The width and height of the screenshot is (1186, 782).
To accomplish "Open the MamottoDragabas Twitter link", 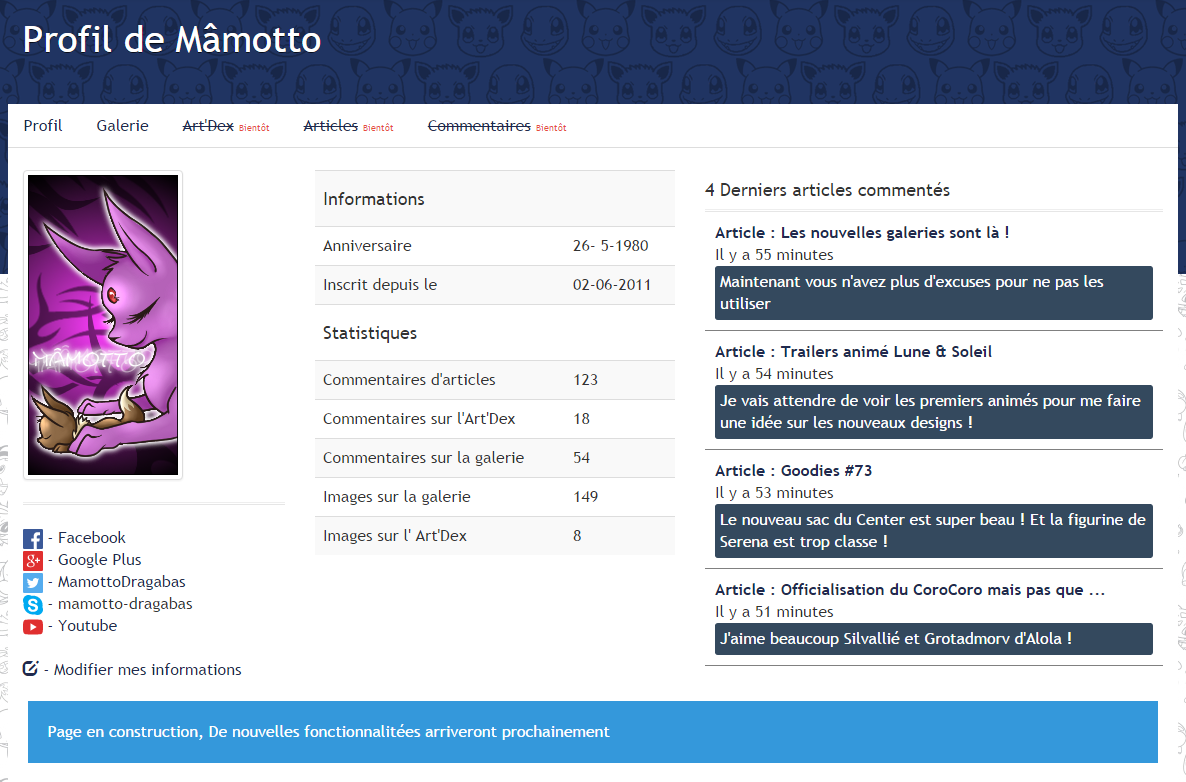I will [x=121, y=582].
